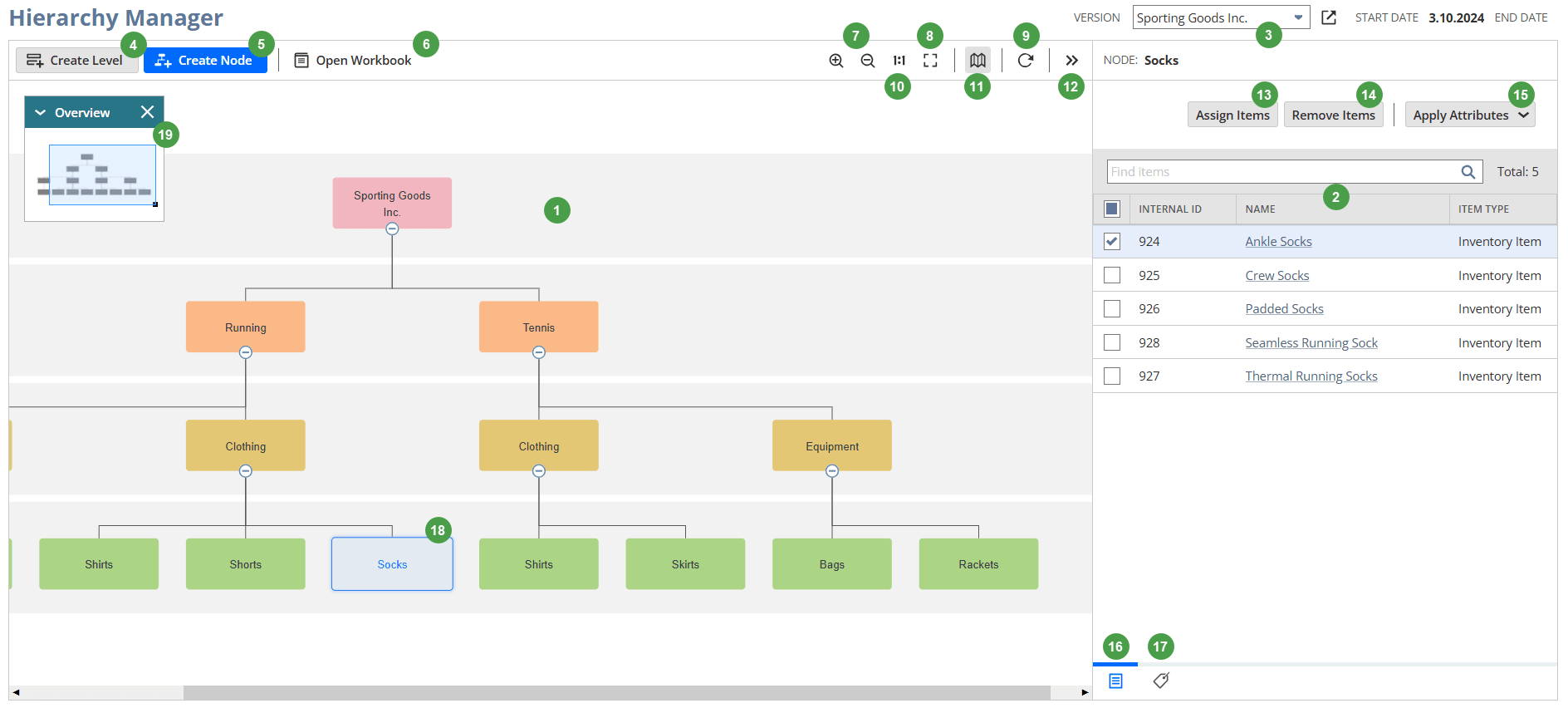Open the Ankle Socks item link

(x=1278, y=242)
